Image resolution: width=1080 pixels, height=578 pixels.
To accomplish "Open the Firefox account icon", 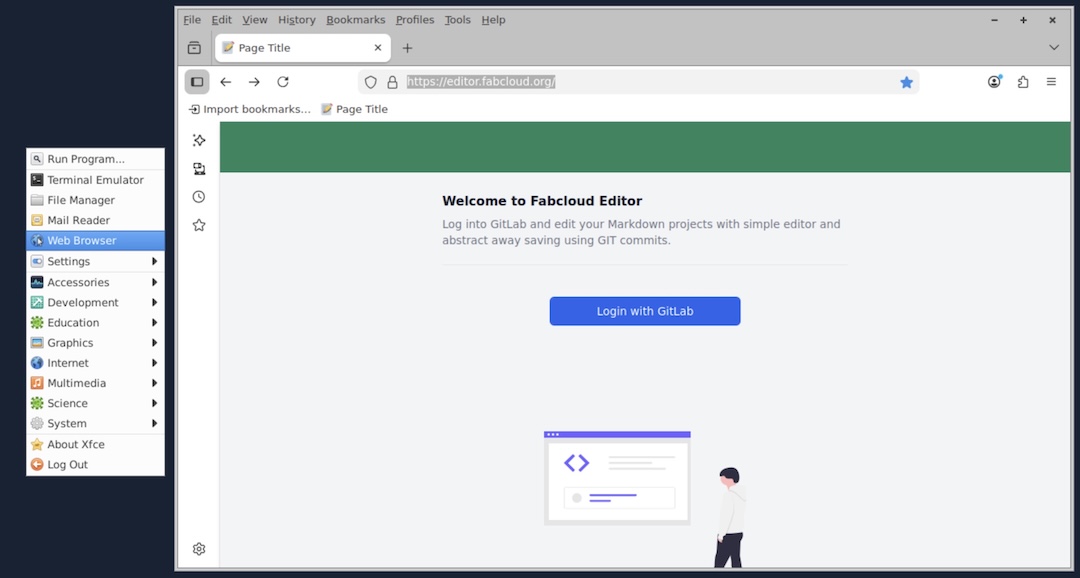I will pyautogui.click(x=994, y=82).
